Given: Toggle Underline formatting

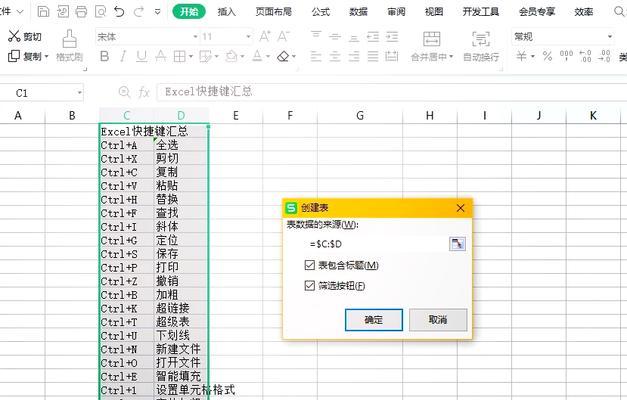Looking at the screenshot, I should coord(142,56).
